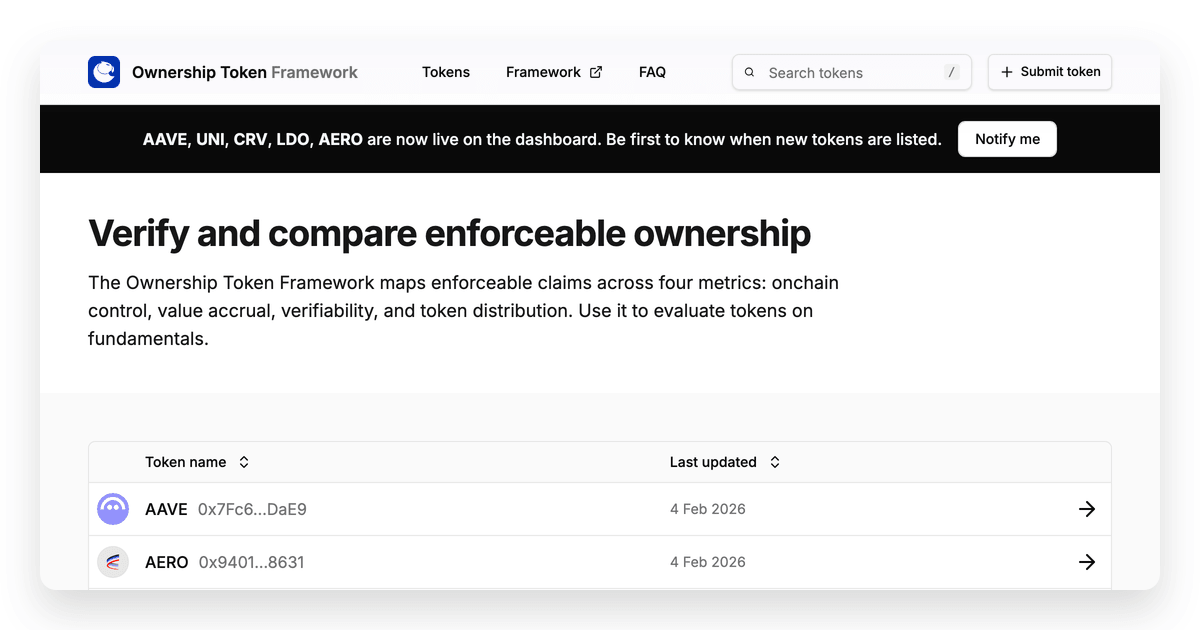
Task: Click the slash shortcut badge in search
Action: [951, 72]
